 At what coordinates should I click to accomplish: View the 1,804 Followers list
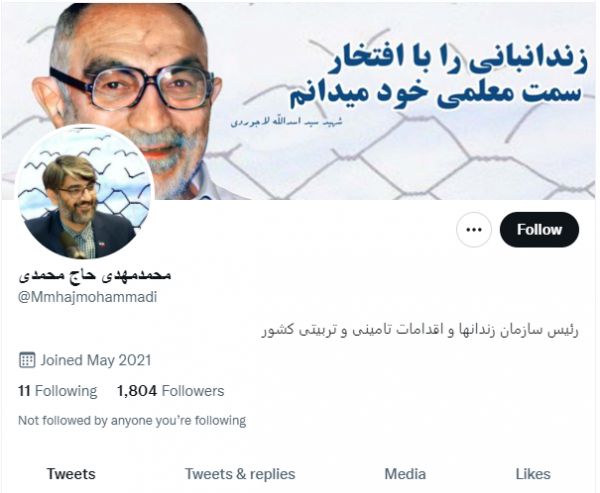(171, 391)
